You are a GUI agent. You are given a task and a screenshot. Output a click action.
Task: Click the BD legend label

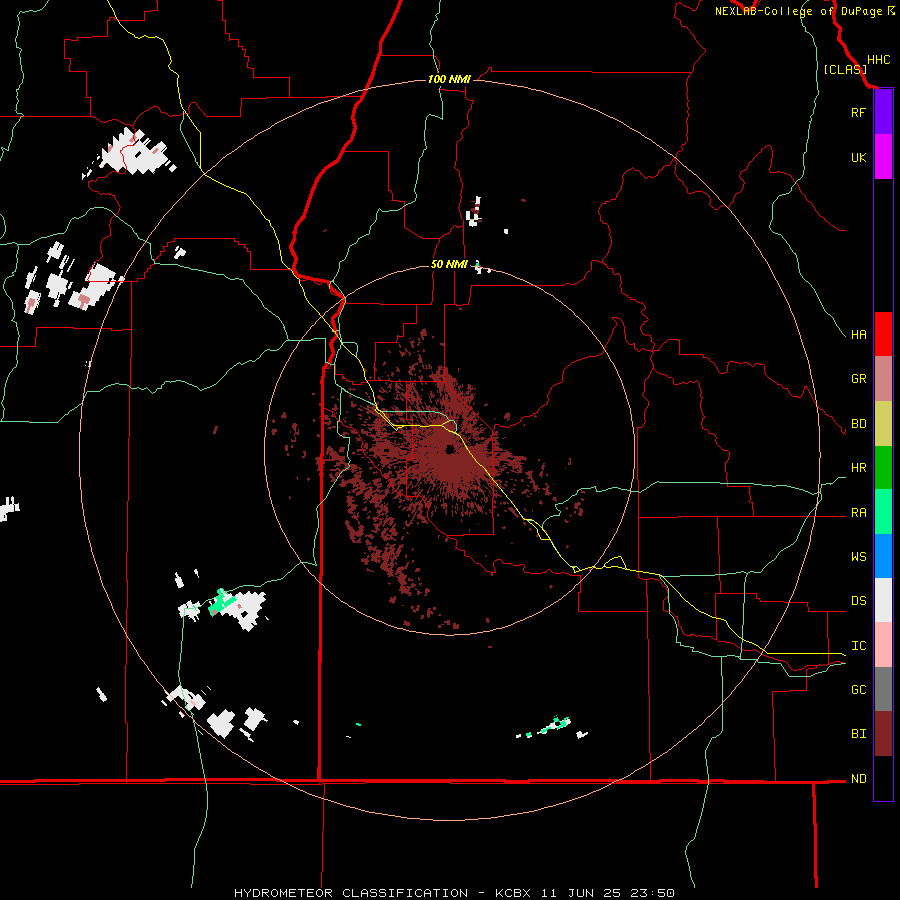pos(858,424)
